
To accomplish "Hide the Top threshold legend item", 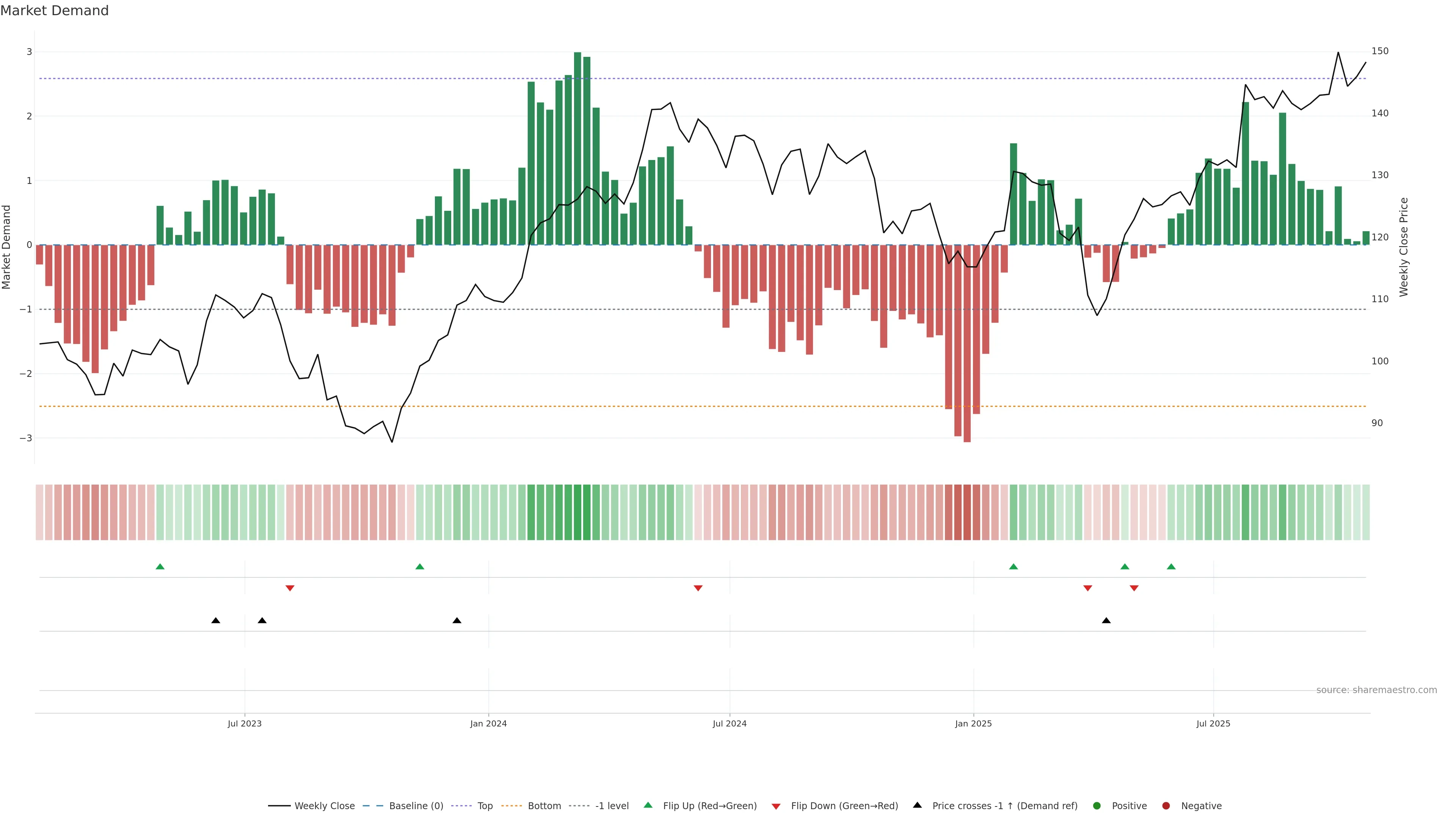I will (485, 806).
